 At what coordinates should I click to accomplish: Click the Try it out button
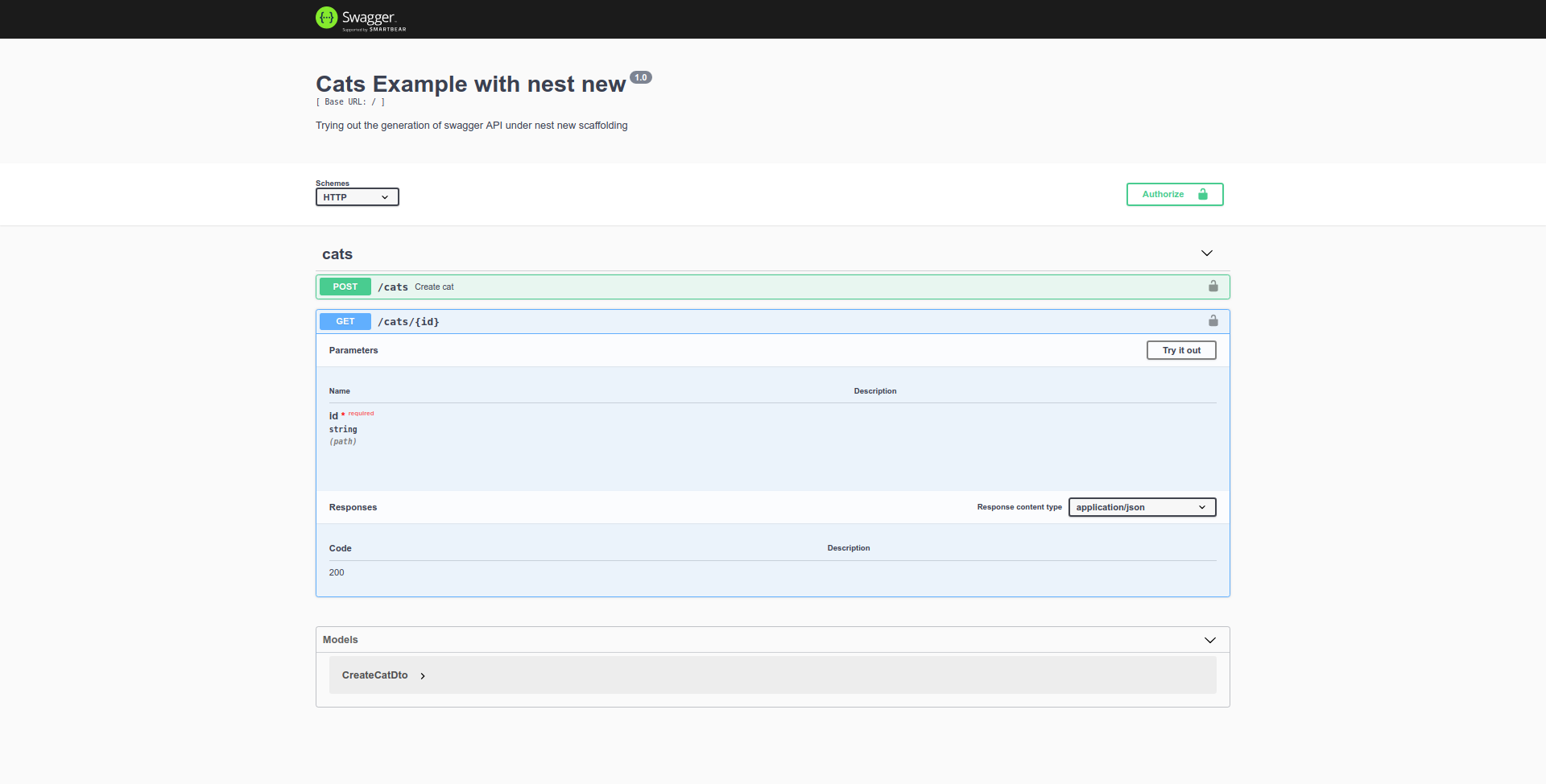[1180, 350]
